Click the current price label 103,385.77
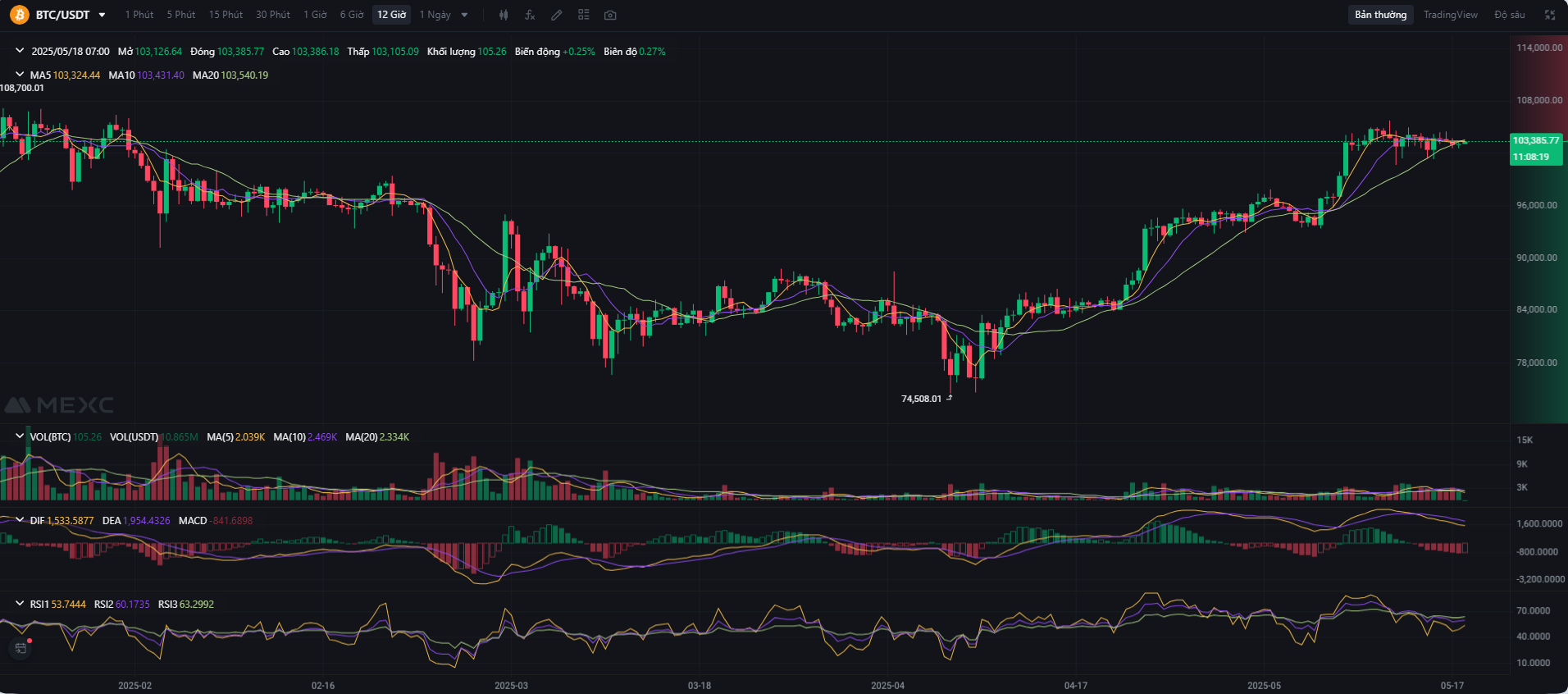Image resolution: width=1568 pixels, height=694 pixels. pos(1536,140)
